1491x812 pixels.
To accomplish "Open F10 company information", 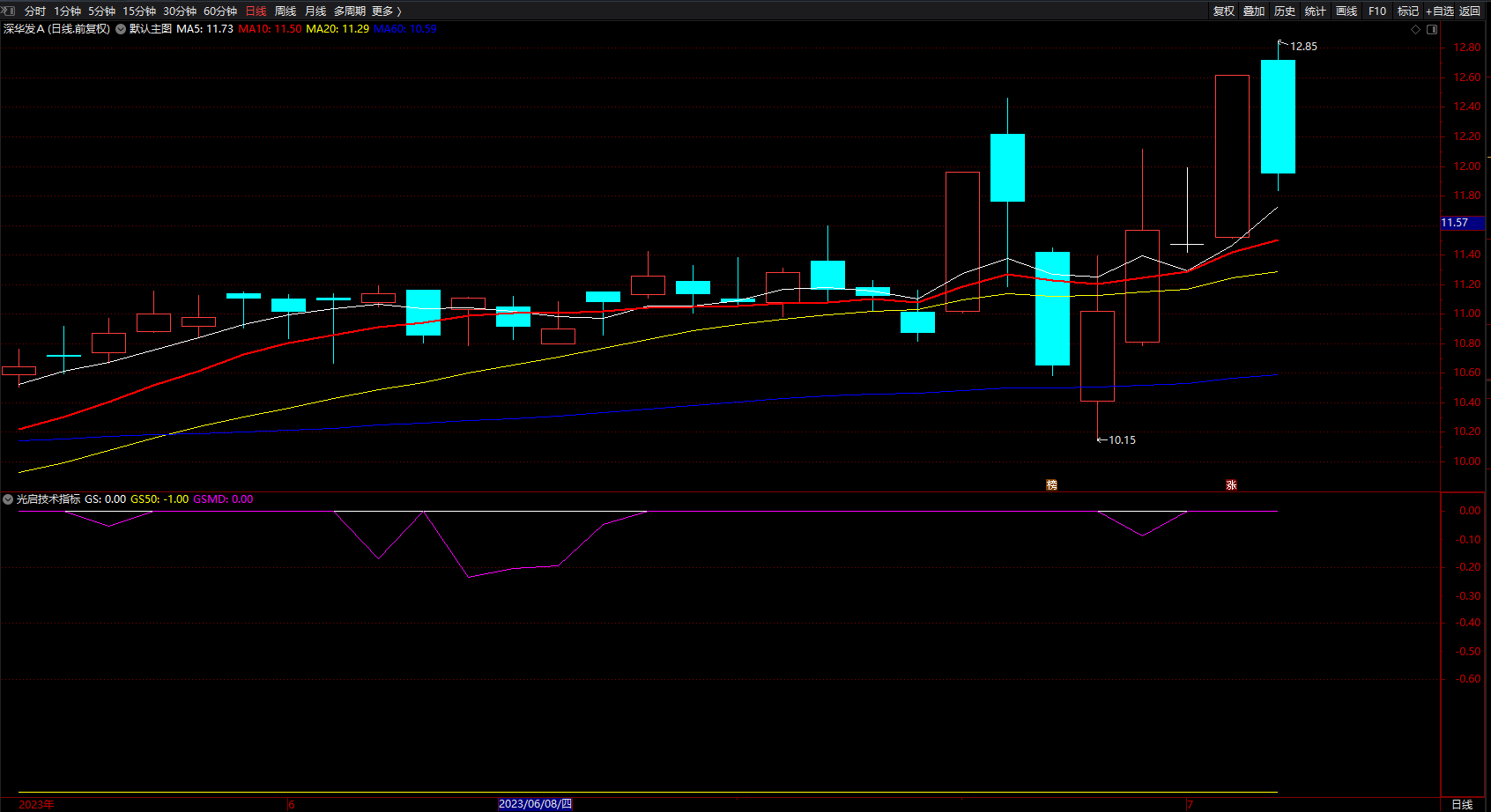I will click(1377, 11).
